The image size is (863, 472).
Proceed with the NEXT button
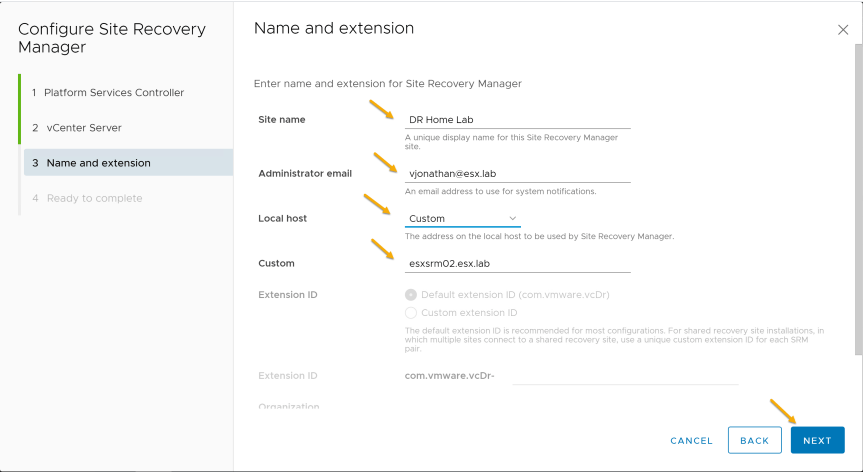coord(817,440)
